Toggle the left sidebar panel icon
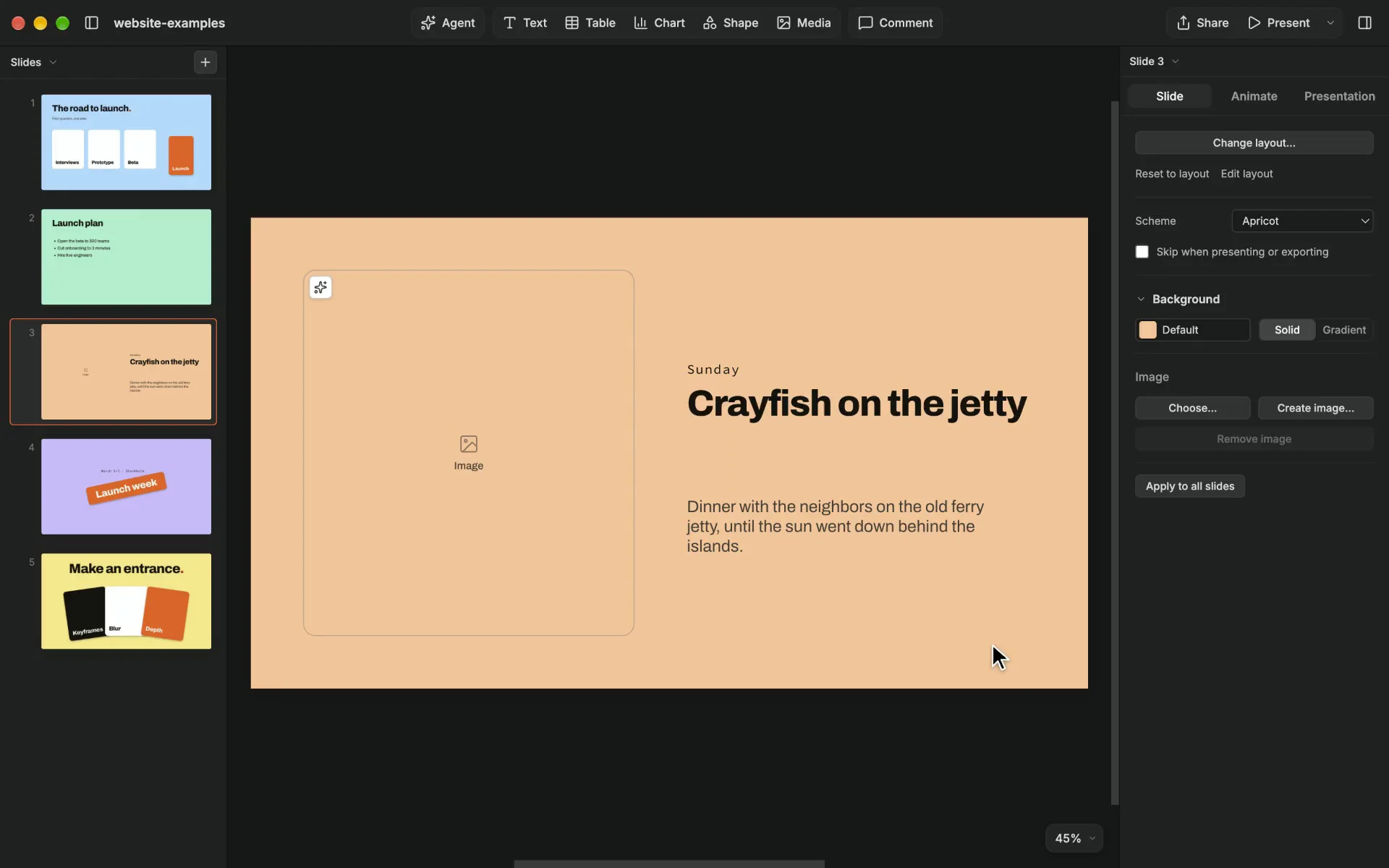Screen dimensions: 1389x868 (91, 22)
